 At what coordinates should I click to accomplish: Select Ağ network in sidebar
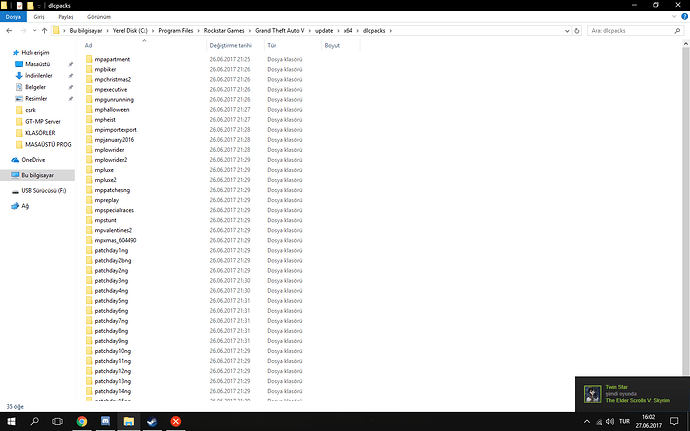click(x=25, y=206)
